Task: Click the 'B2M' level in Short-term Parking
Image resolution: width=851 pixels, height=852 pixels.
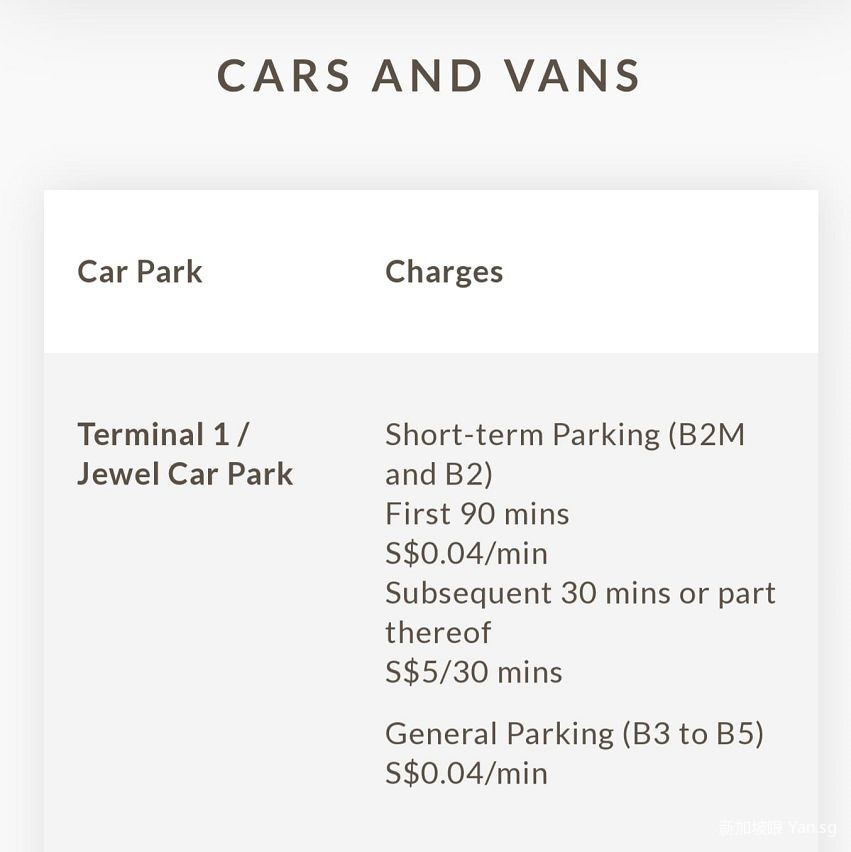Action: pyautogui.click(x=711, y=435)
